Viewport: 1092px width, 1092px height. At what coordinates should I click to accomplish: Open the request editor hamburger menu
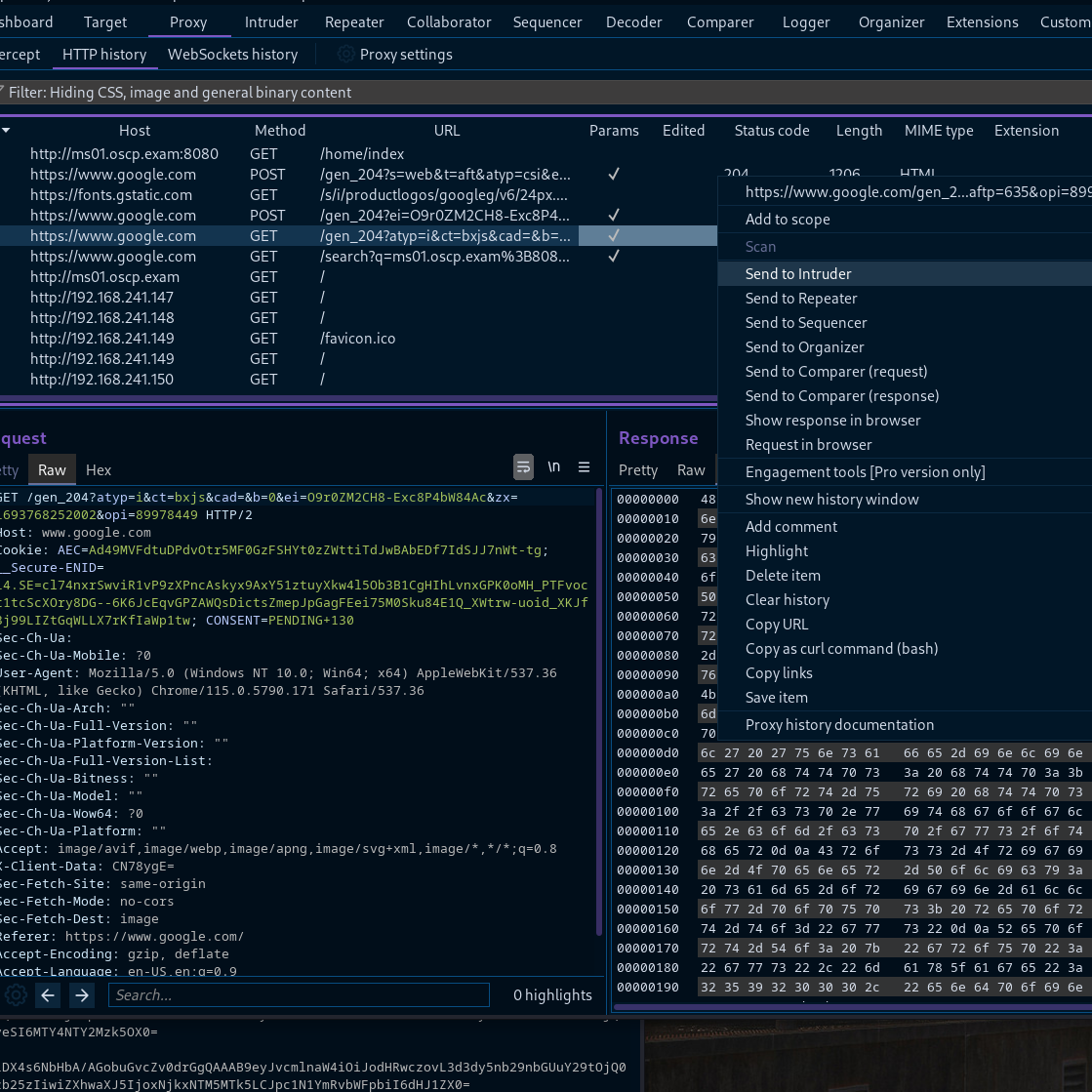(x=585, y=467)
